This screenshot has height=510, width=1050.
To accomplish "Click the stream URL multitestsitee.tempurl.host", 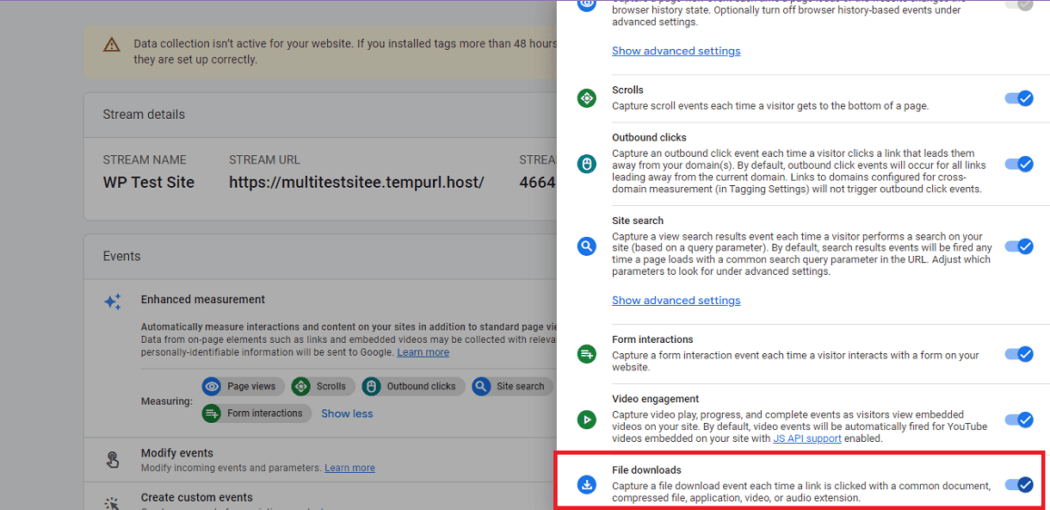I will pyautogui.click(x=356, y=182).
